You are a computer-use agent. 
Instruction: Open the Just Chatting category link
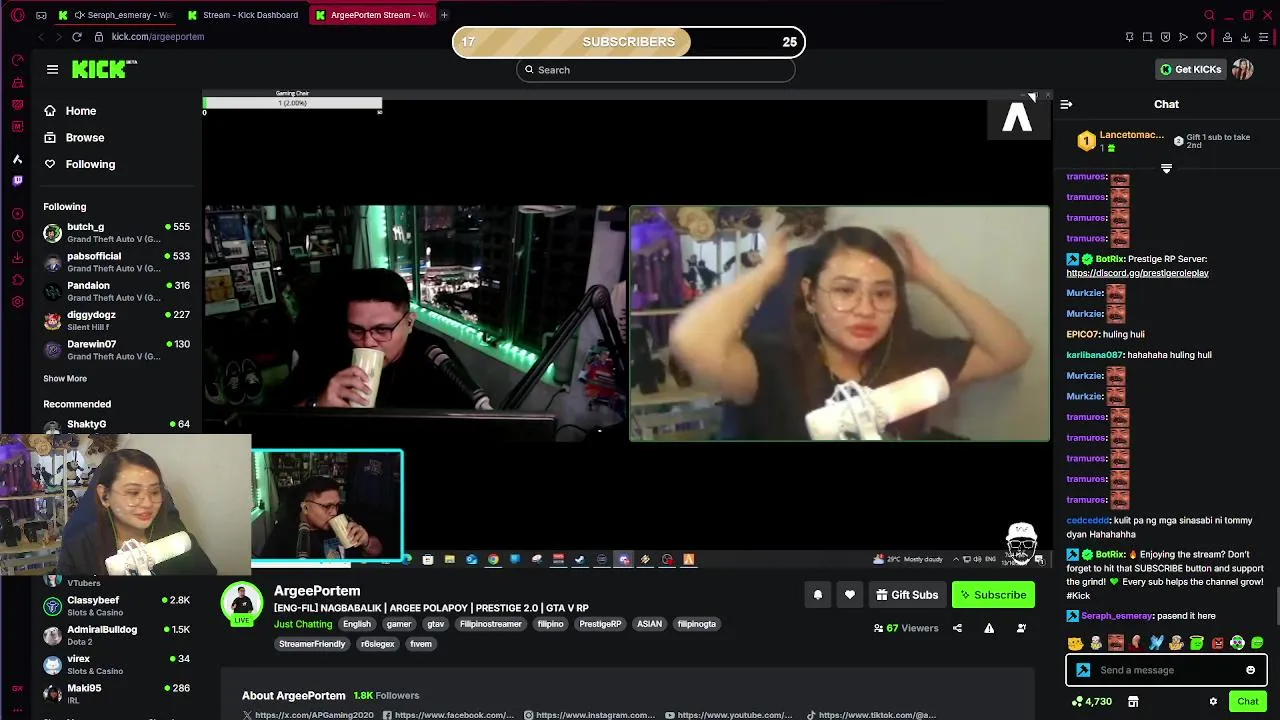click(303, 624)
